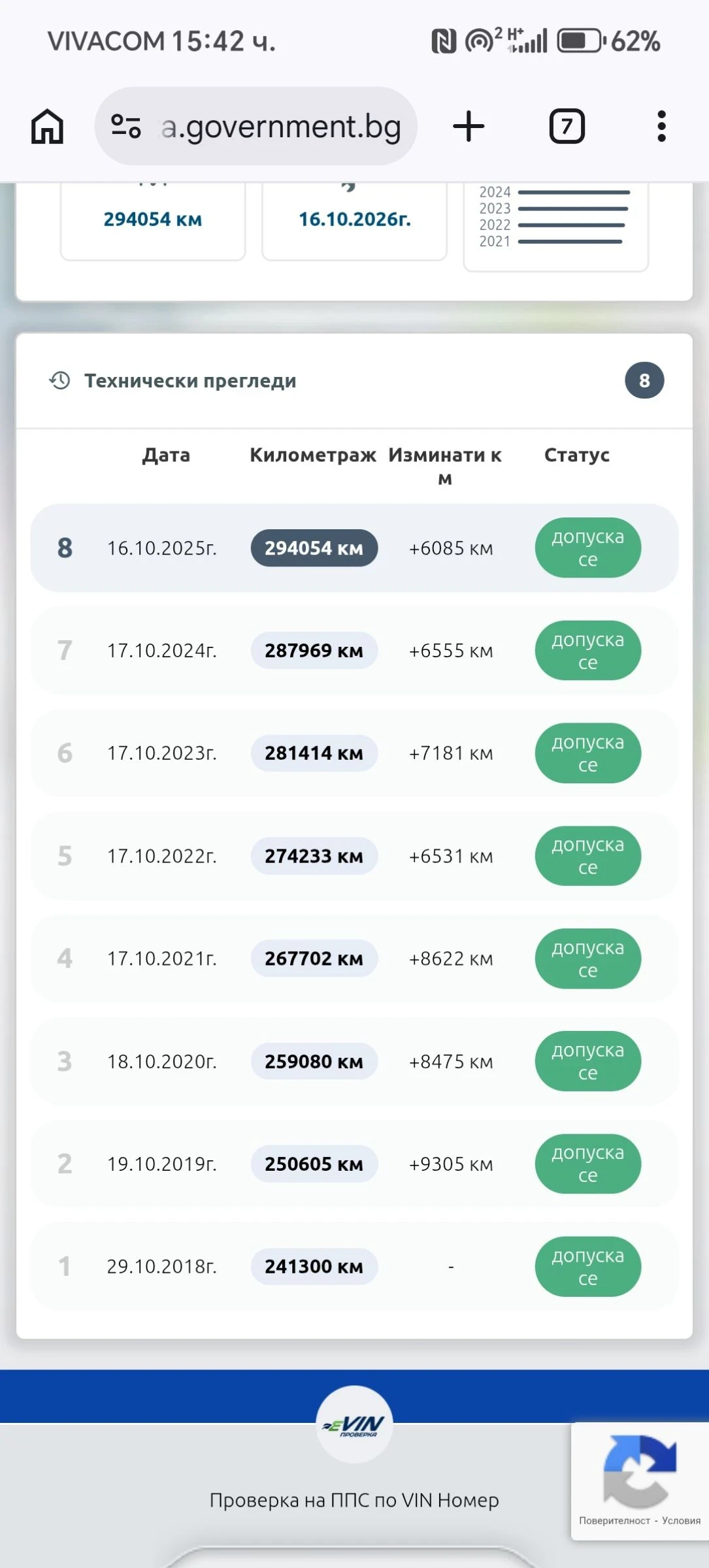Open a new tab with plus icon
Viewport: 709px width, 1568px height.
(469, 126)
